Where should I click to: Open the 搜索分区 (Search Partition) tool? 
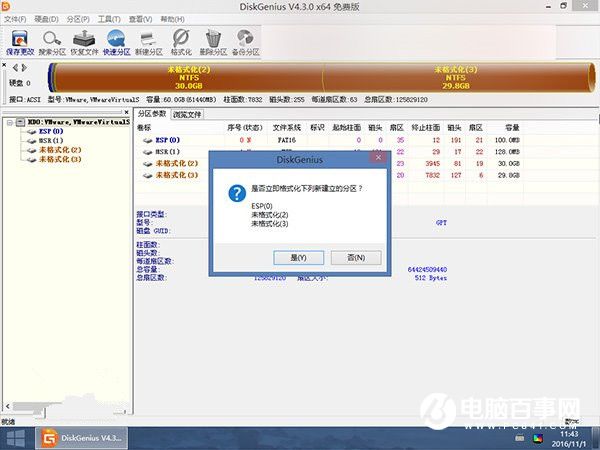tap(52, 42)
